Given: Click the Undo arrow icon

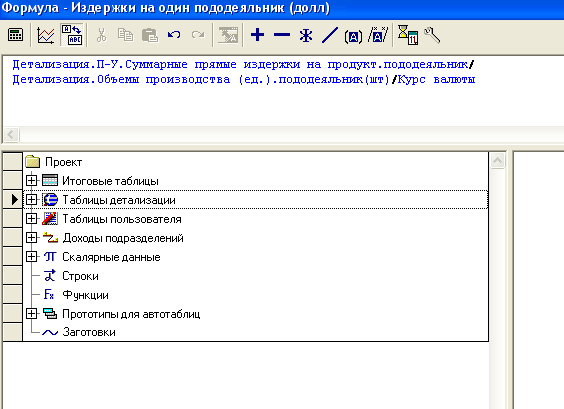Looking at the screenshot, I should coord(174,35).
